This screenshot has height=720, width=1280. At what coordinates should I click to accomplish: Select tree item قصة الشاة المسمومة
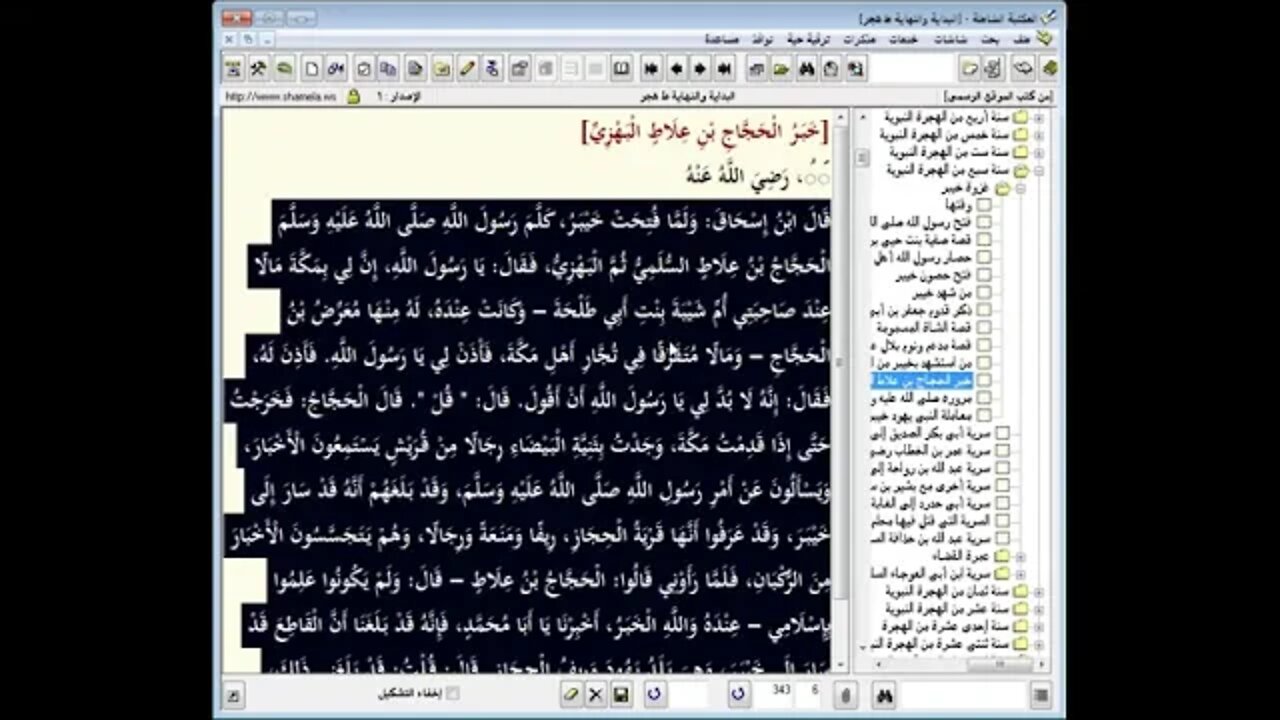[925, 327]
